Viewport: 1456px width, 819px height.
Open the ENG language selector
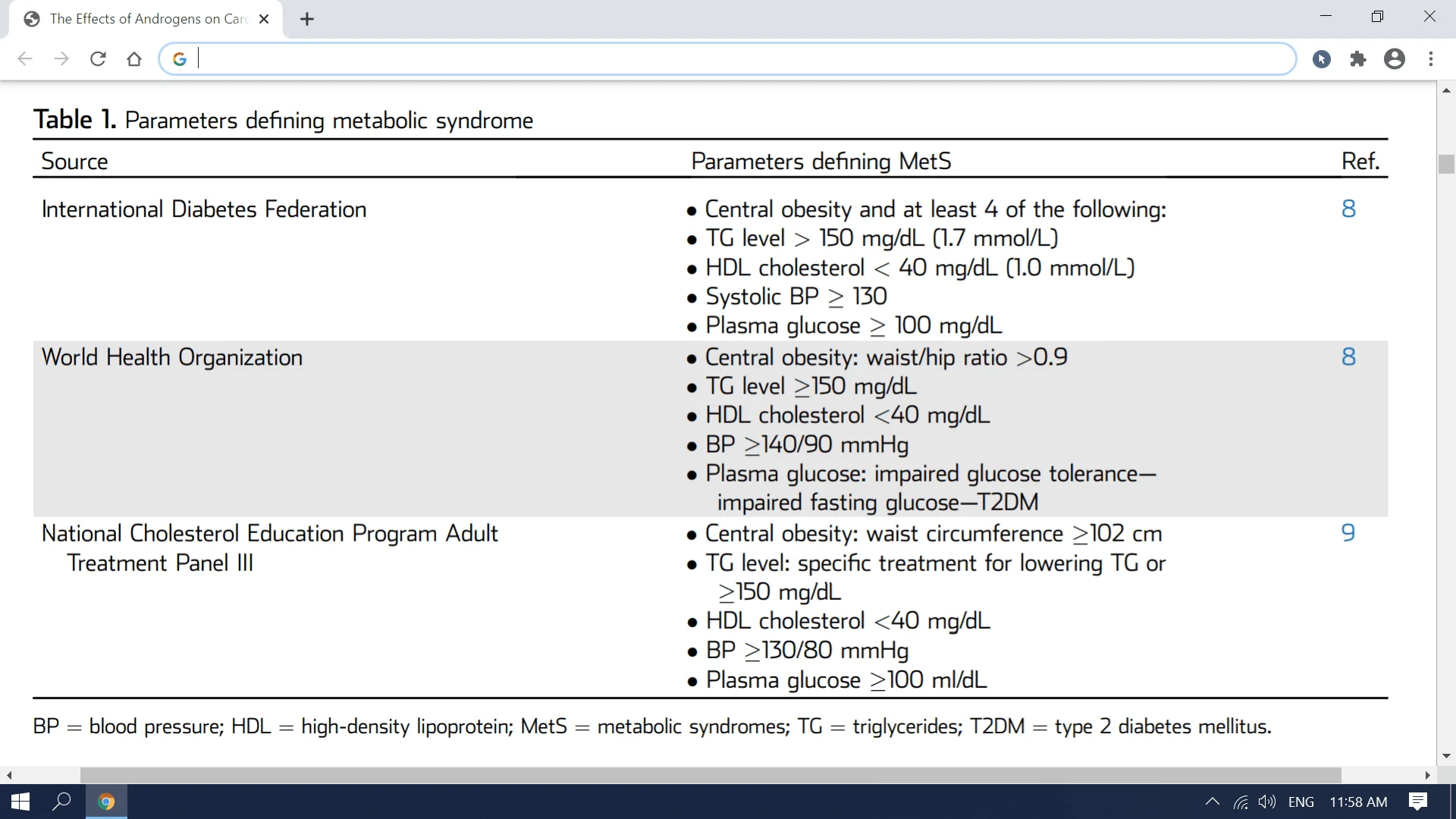coord(1301,802)
